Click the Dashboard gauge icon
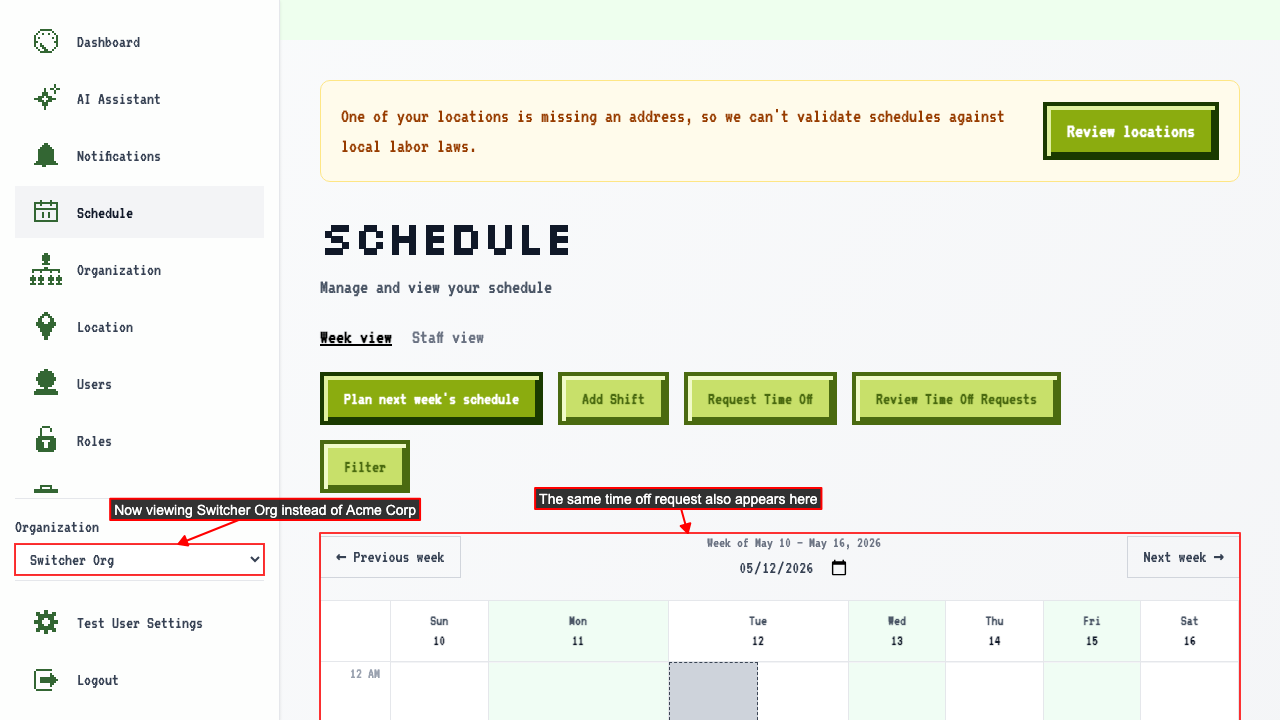Screen dimensions: 1280x720 (46, 42)
